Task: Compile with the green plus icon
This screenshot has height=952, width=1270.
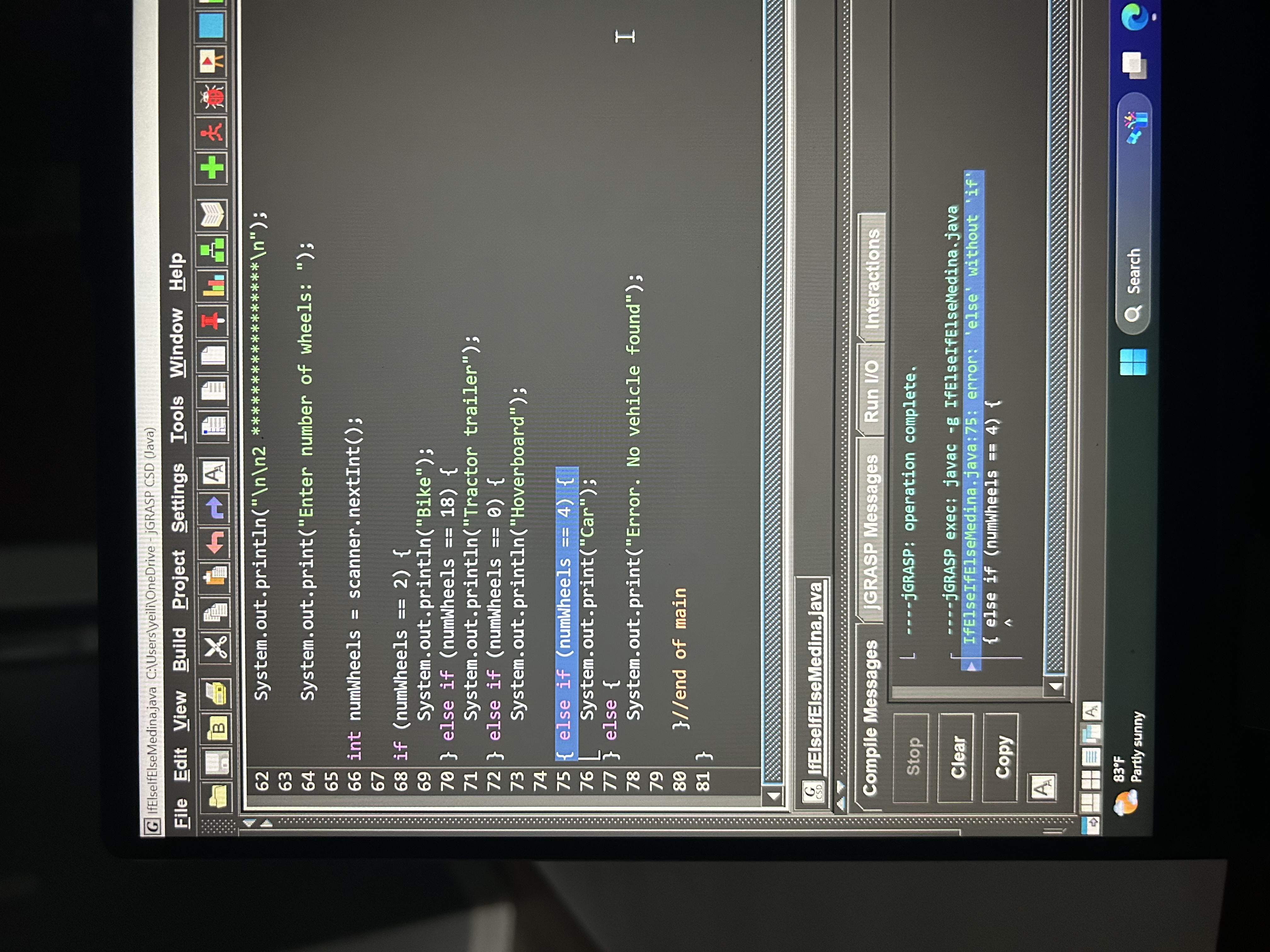Action: pos(211,167)
